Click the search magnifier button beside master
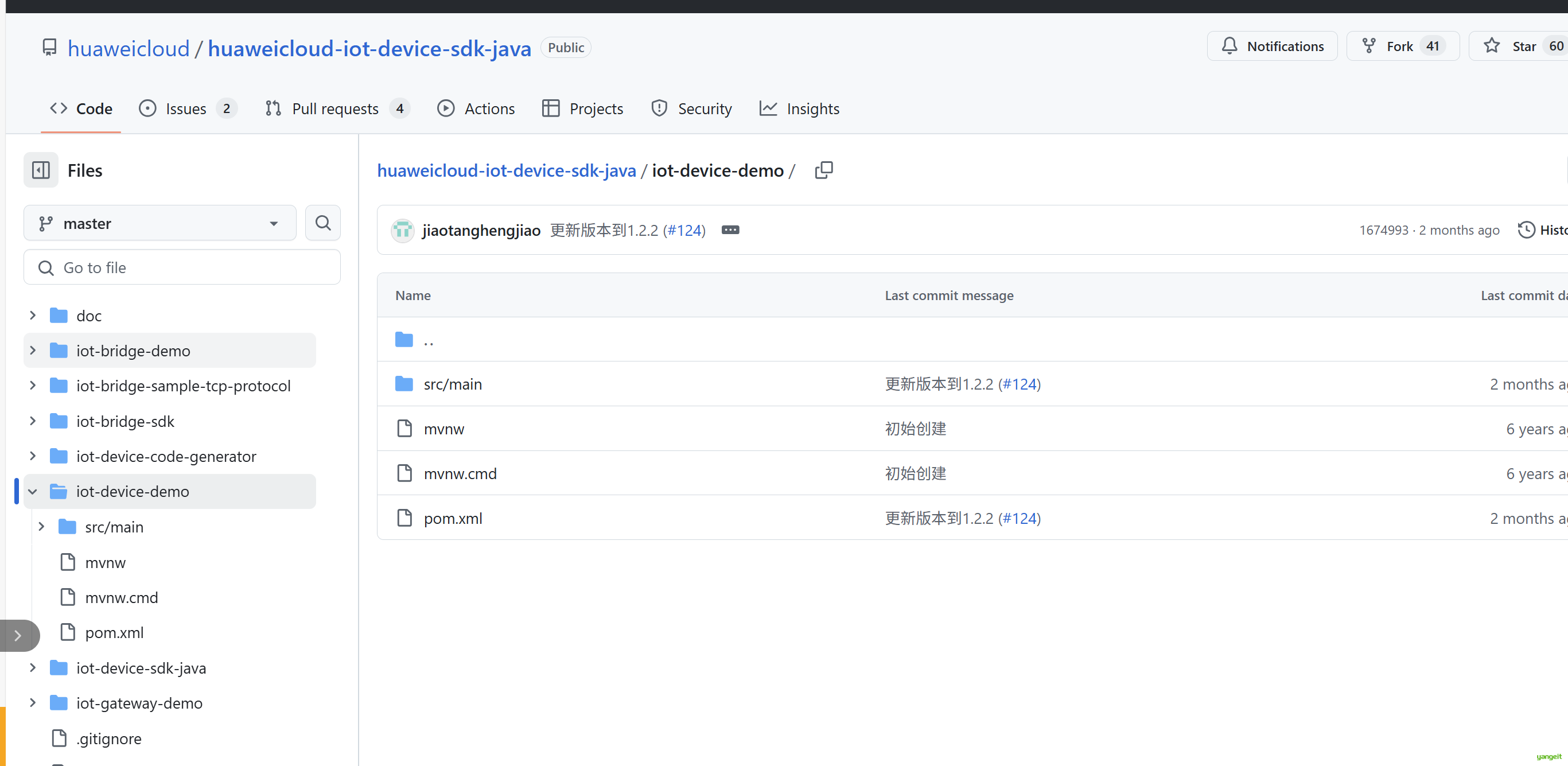Screen dimensions: 1568x766 point(322,223)
